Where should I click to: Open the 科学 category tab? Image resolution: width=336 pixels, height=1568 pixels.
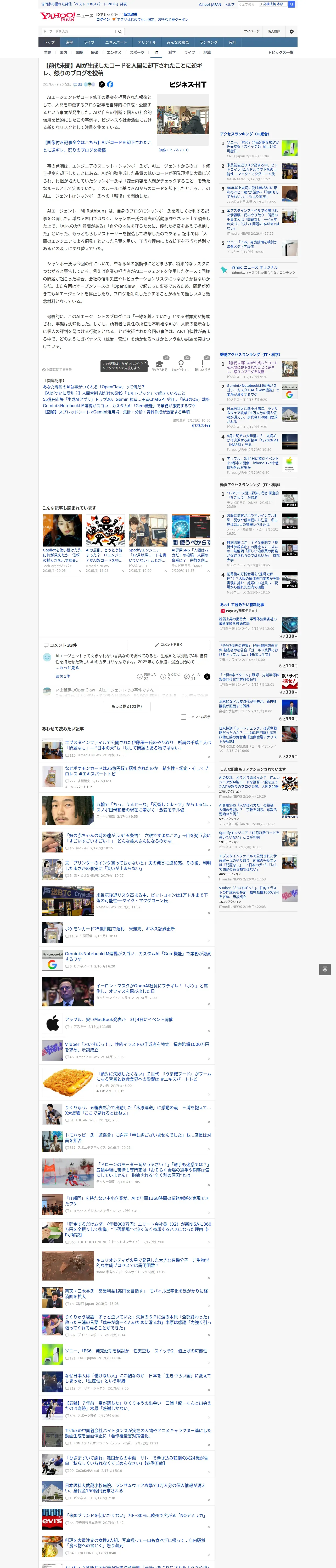coord(172,53)
